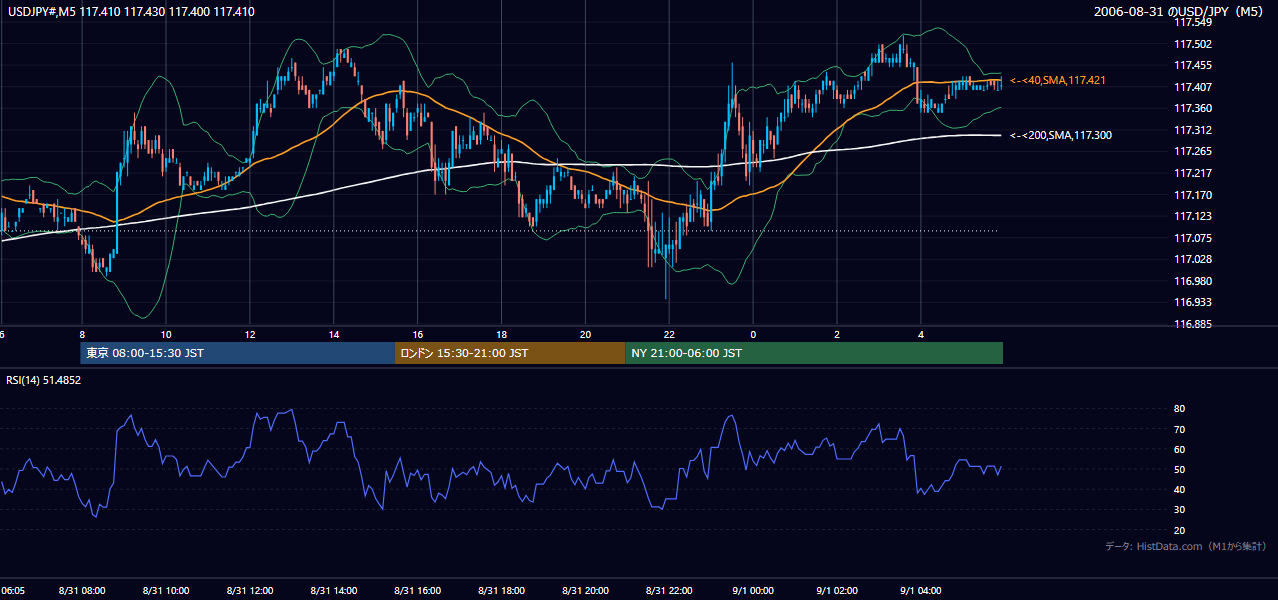Click price axis label 116.933
Viewport: 1278px width, 600px height.
[x=1191, y=302]
